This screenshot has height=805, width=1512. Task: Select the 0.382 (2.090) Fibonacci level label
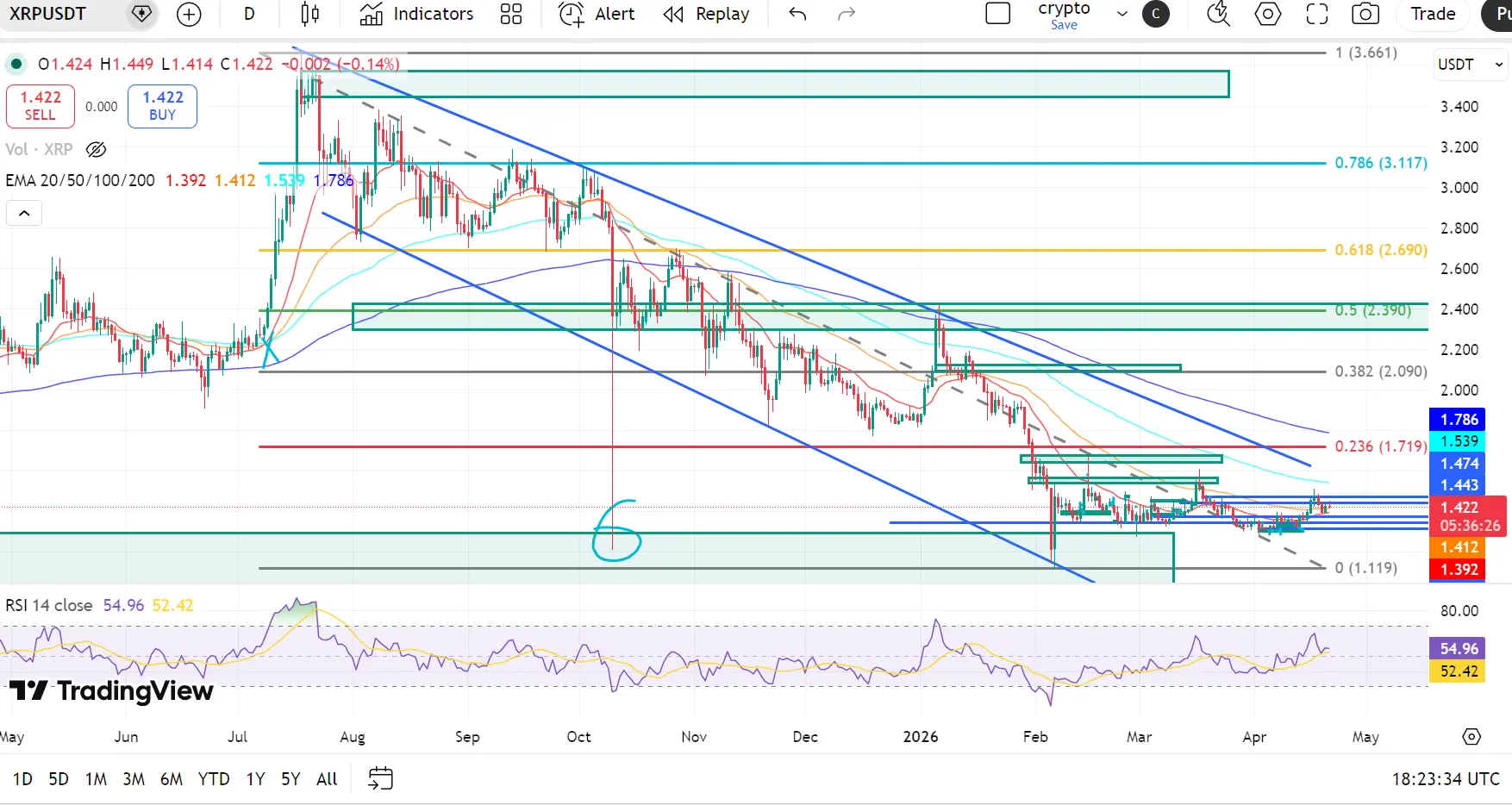click(x=1381, y=371)
